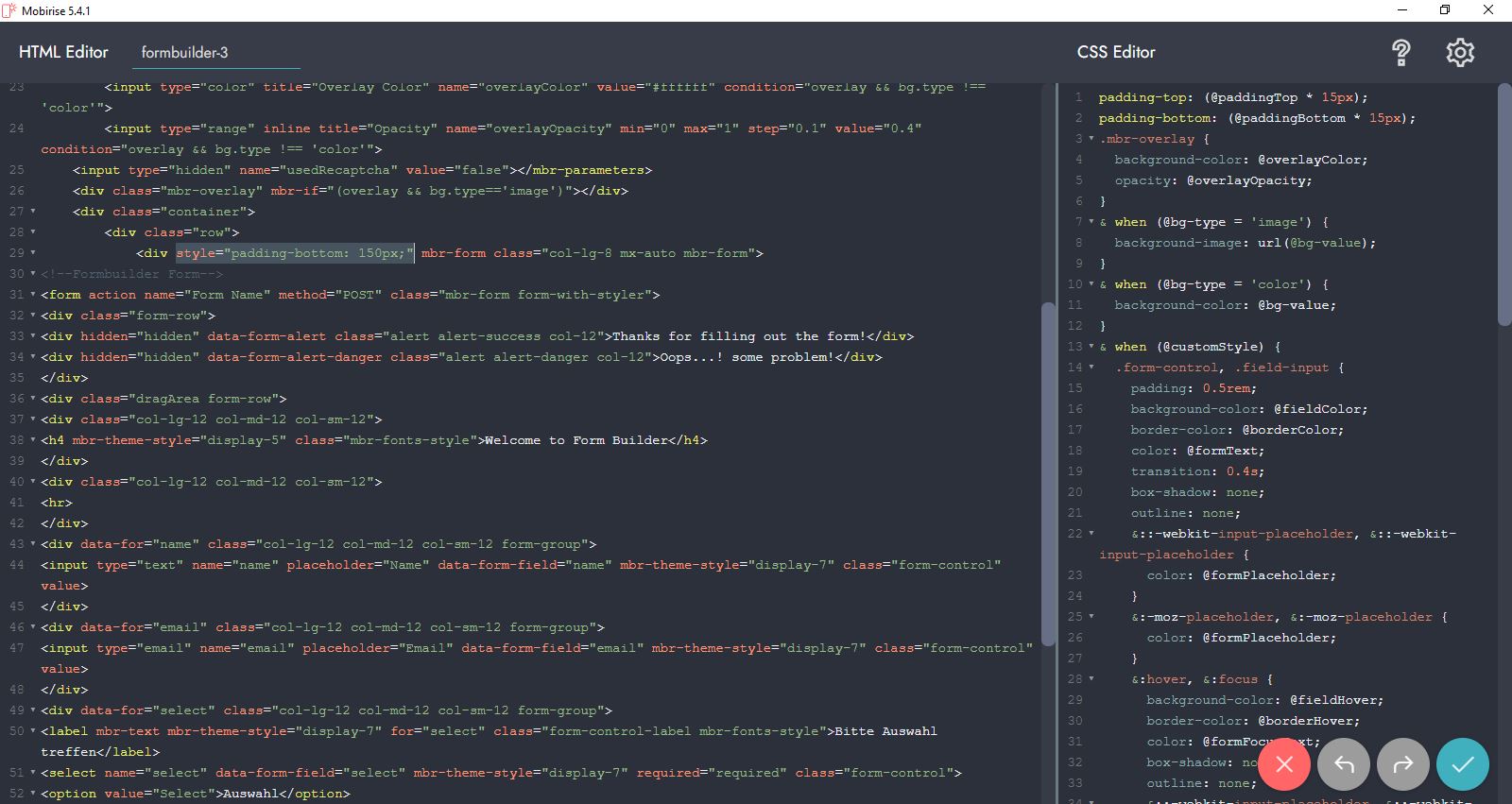1512x804 pixels.
Task: Select the formbuilder-3 tab
Action: pos(184,53)
